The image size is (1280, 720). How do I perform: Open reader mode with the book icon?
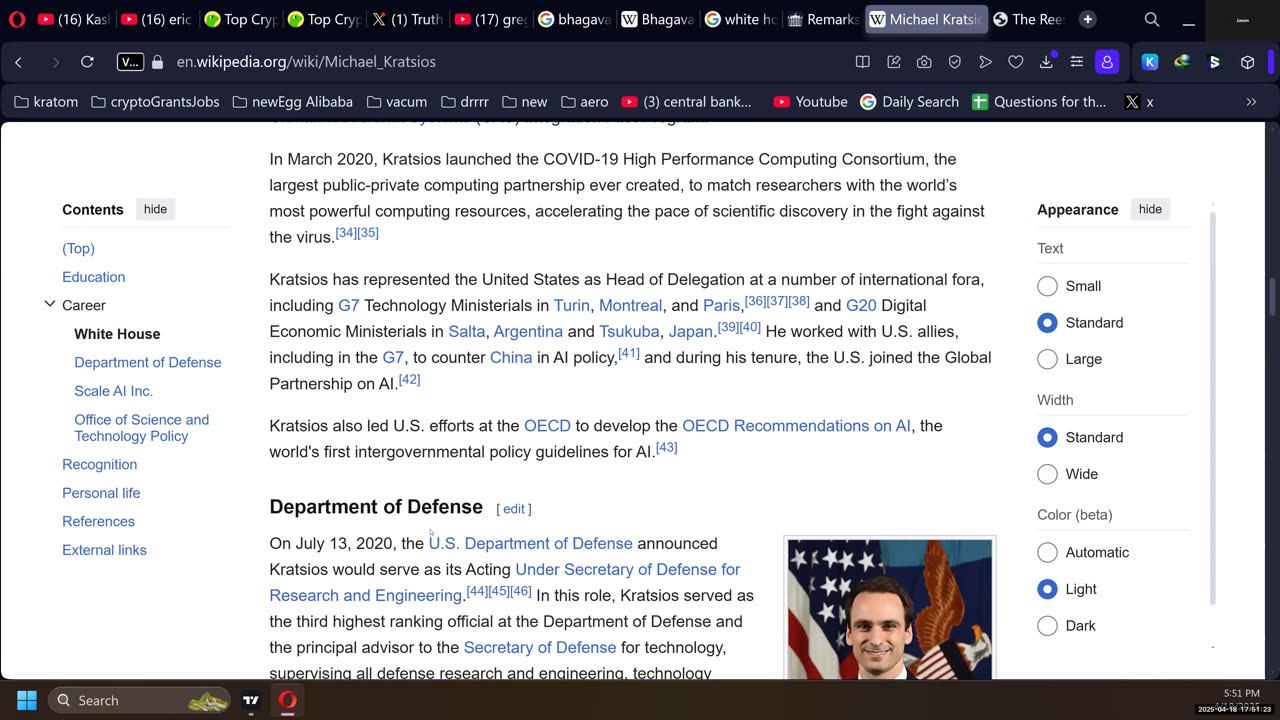tap(863, 62)
